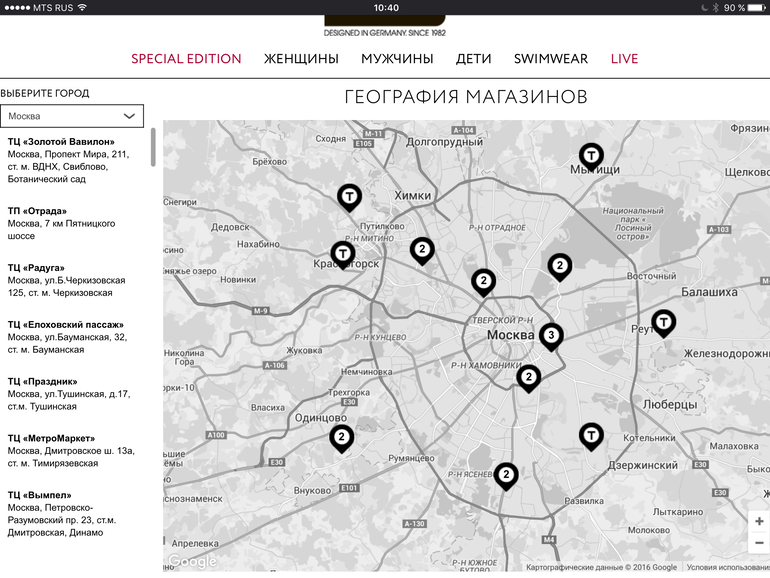Select the cluster pin near Р-Н Ясенево
770x578 pixels.
(x=506, y=475)
